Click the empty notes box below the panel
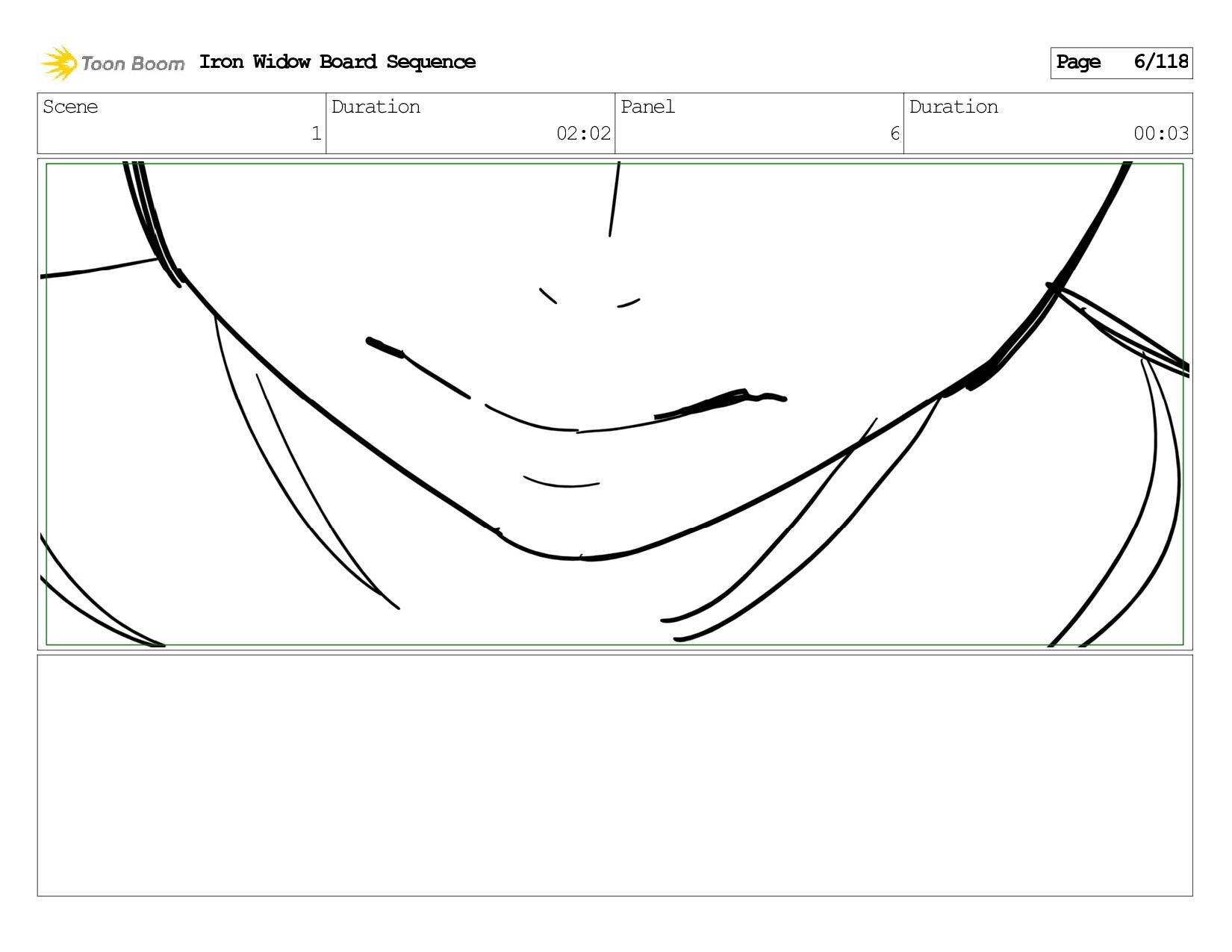1232x952 pixels. 615,776
